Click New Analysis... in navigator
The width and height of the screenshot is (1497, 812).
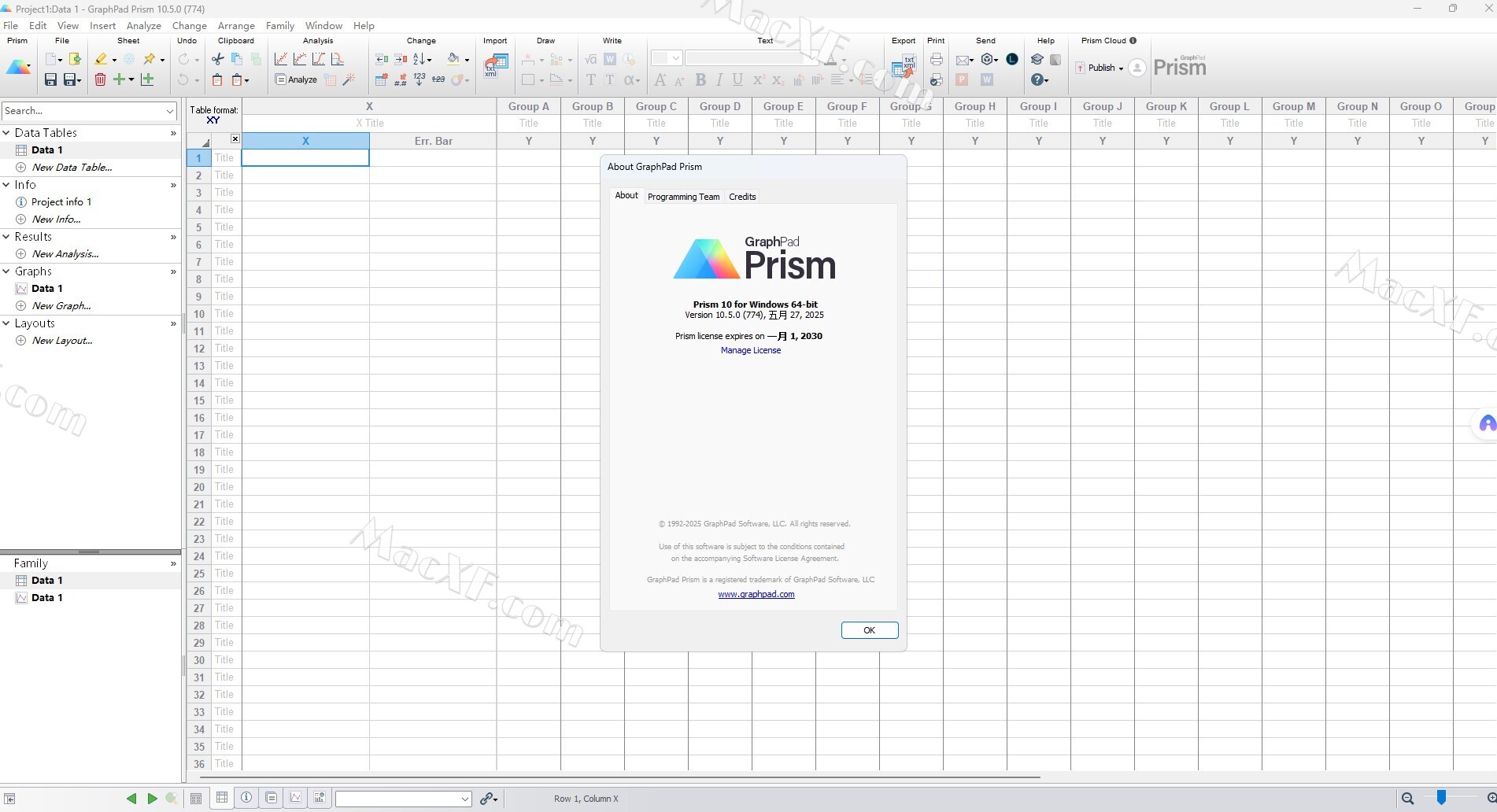[65, 254]
